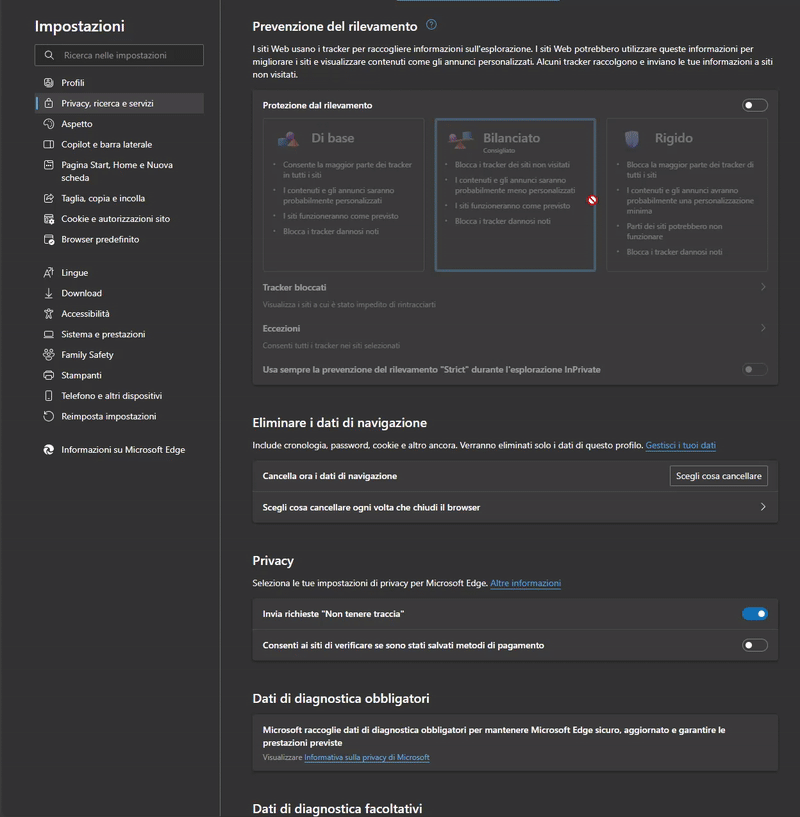Viewport: 800px width, 817px height.
Task: Open the Profili settings section
Action: click(119, 82)
